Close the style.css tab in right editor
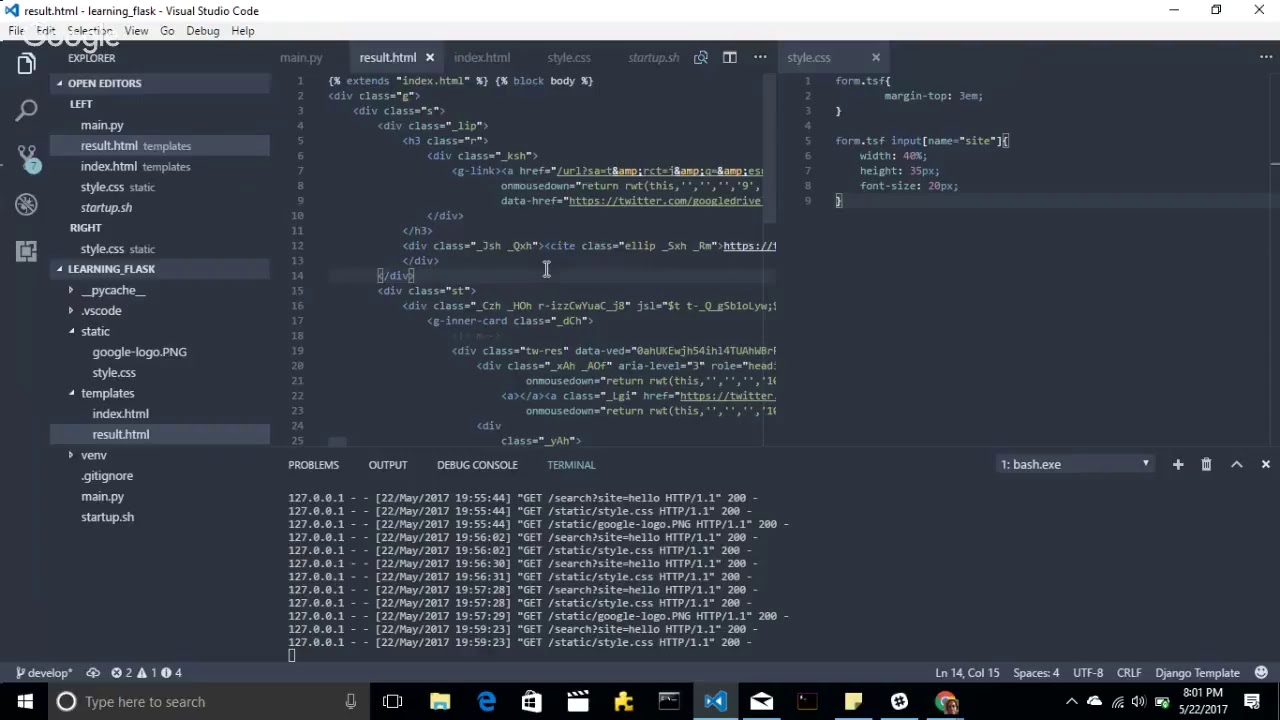The height and width of the screenshot is (720, 1280). point(876,57)
